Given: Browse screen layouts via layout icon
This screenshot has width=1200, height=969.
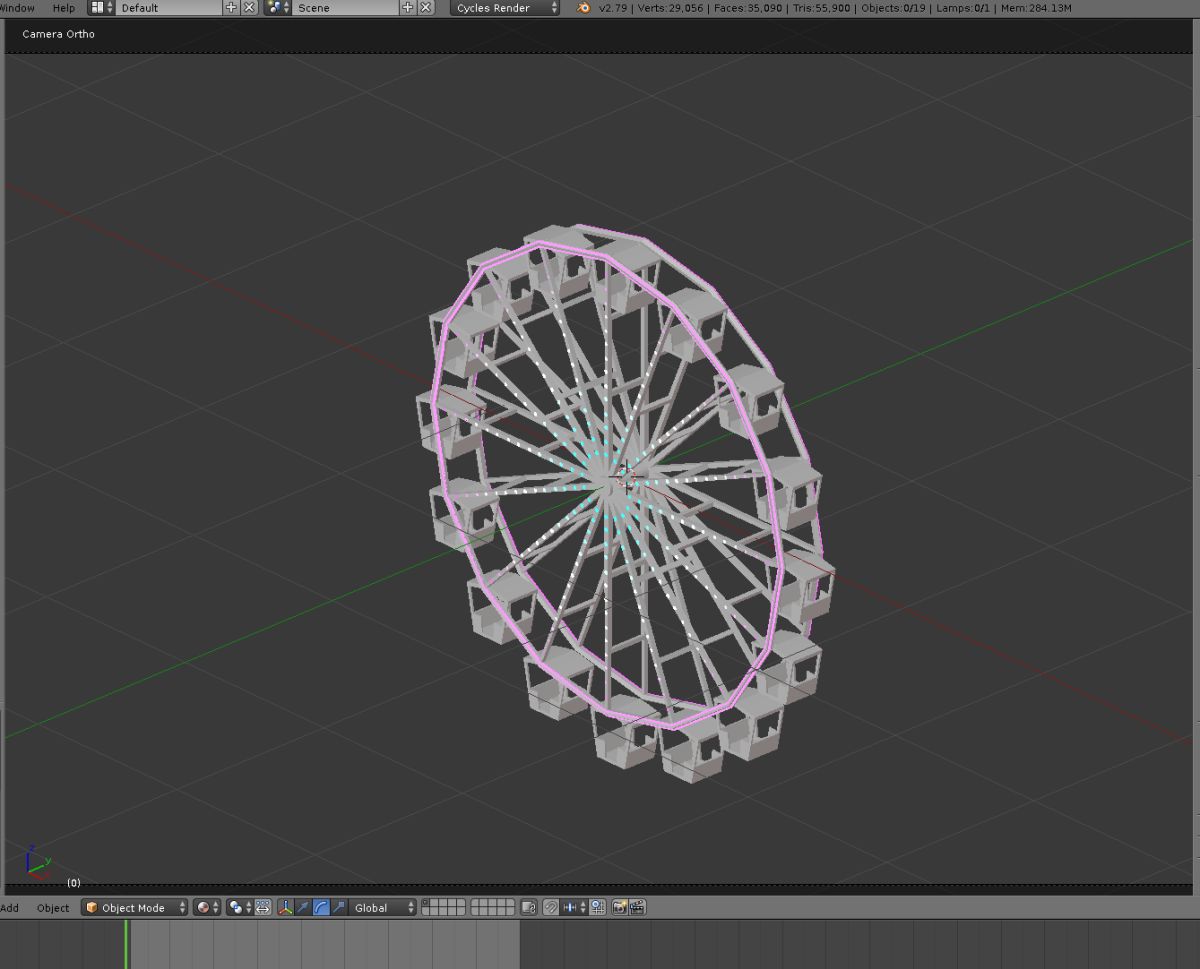Looking at the screenshot, I should tap(102, 8).
